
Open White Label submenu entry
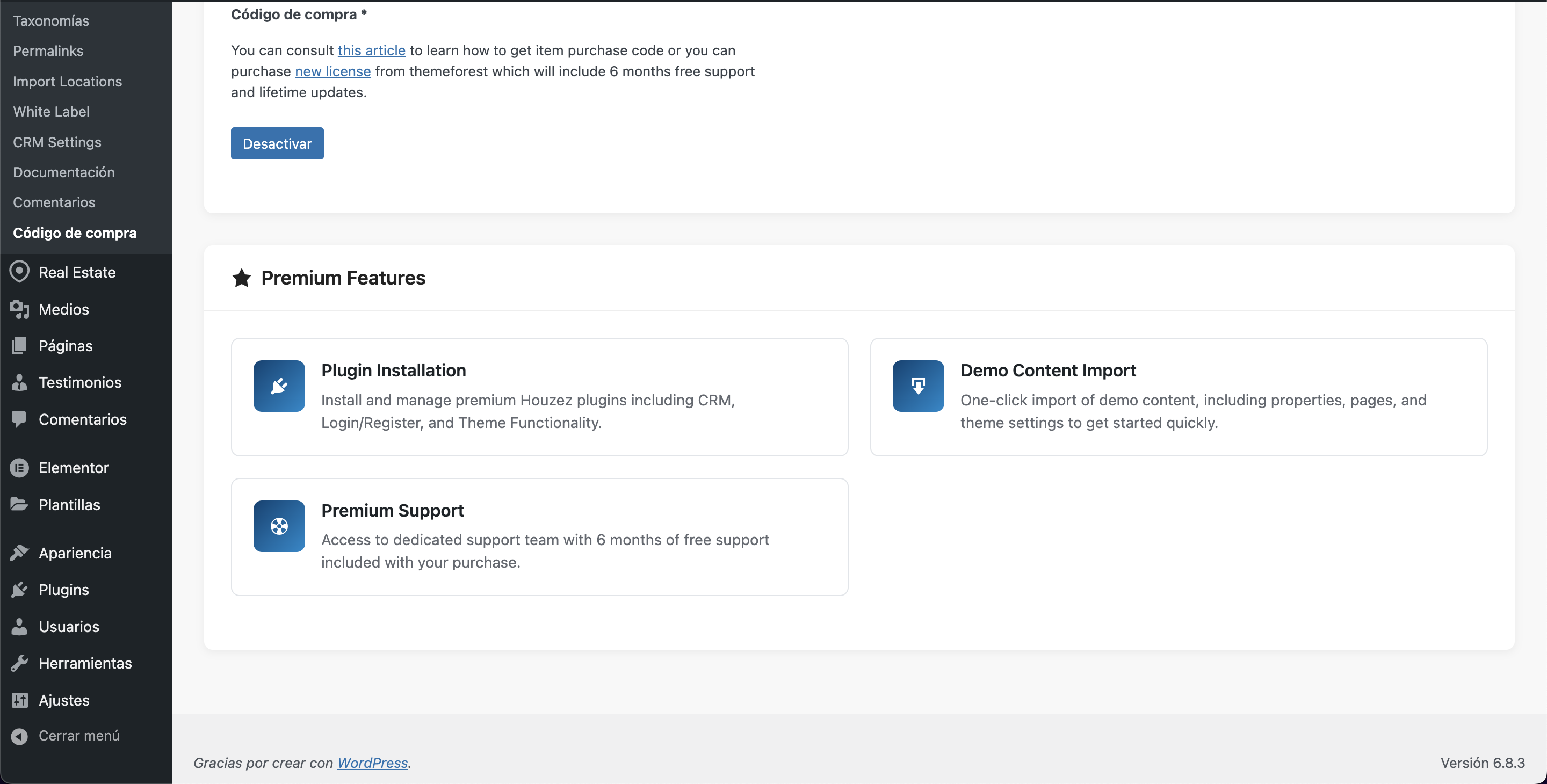[51, 112]
